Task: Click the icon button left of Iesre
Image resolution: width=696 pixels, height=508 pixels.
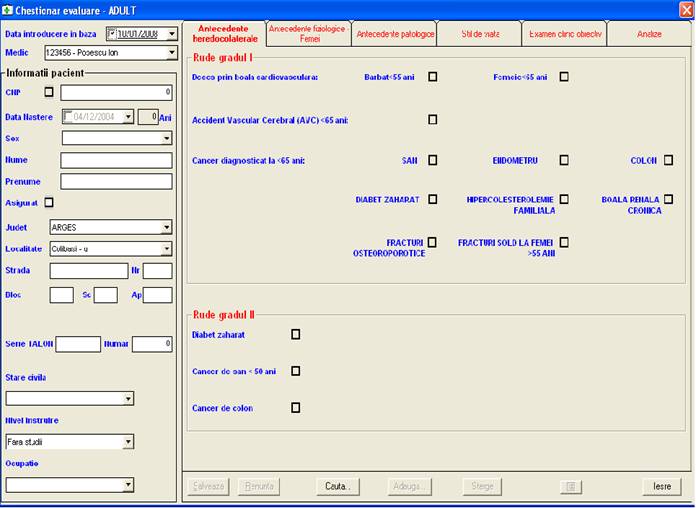Action: point(570,486)
